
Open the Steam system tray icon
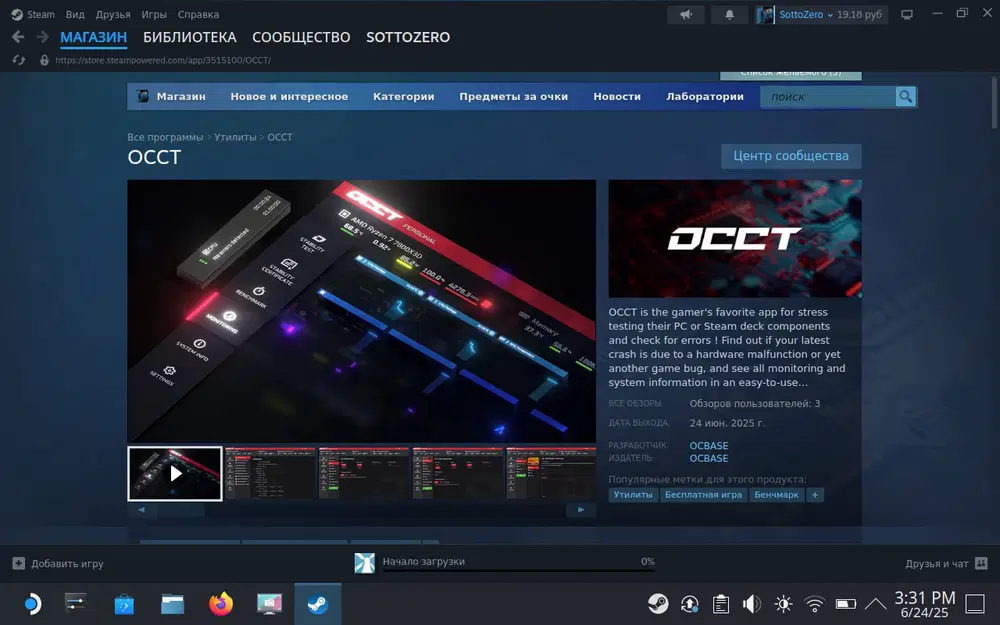click(x=658, y=603)
